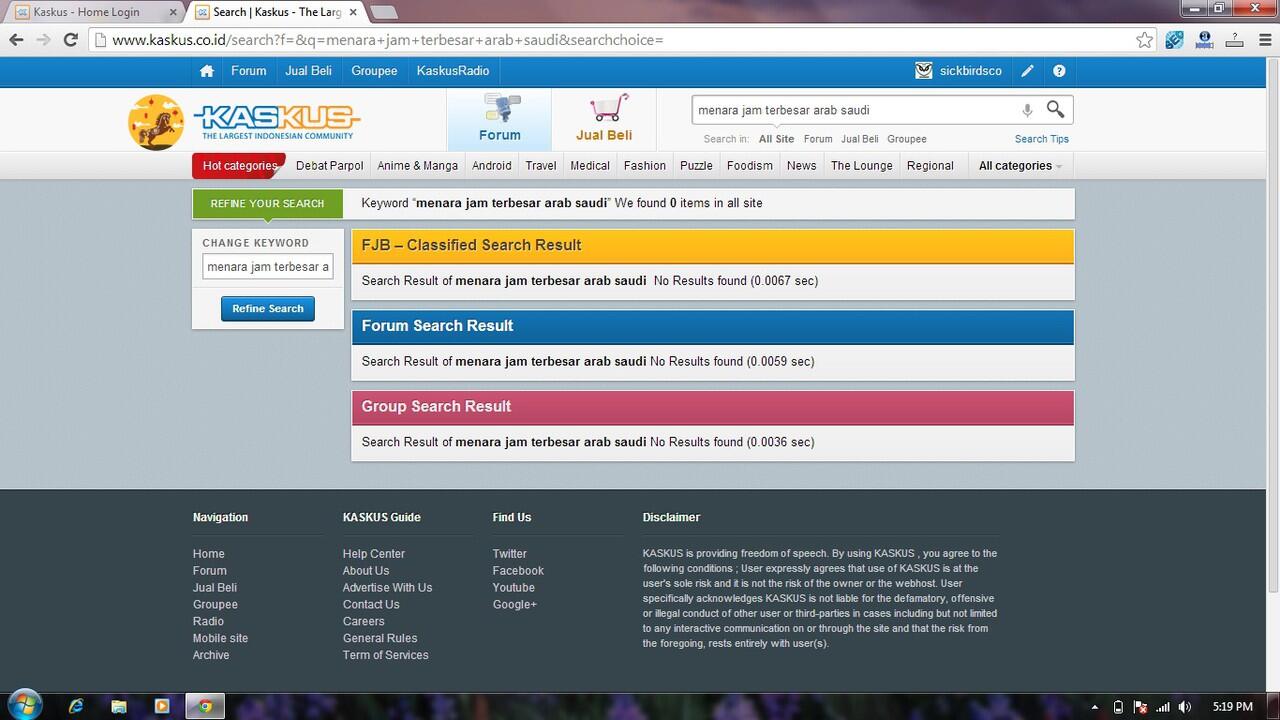The width and height of the screenshot is (1280, 720).
Task: Open KaskusRadio link
Action: click(453, 71)
